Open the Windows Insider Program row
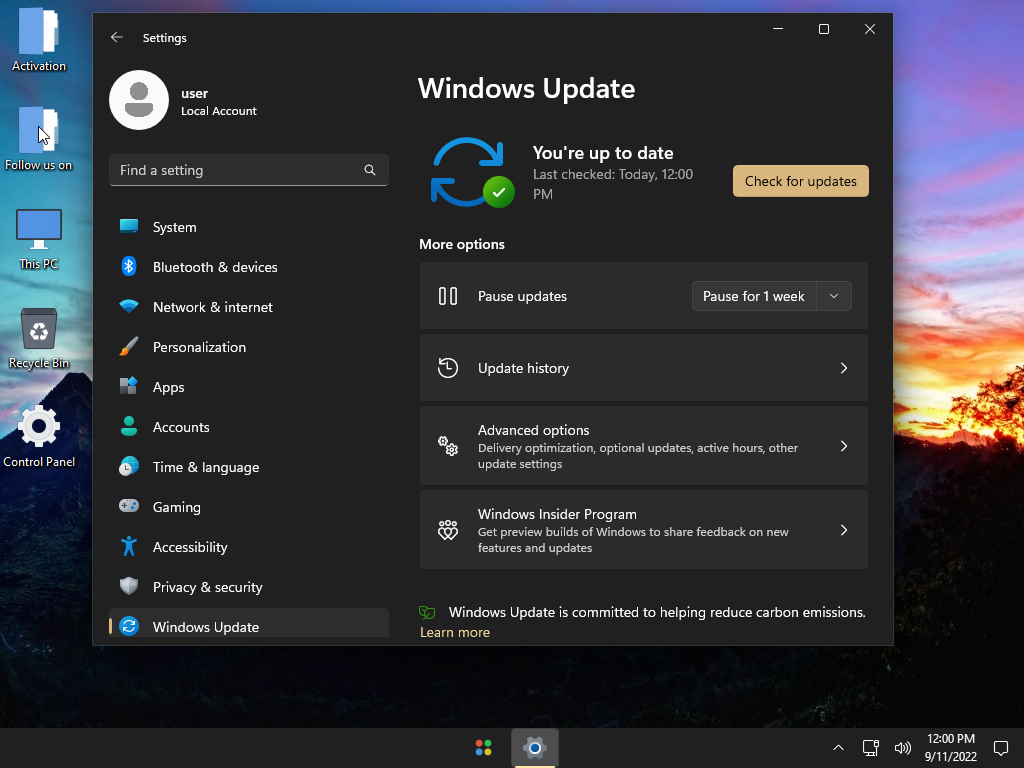 click(643, 530)
